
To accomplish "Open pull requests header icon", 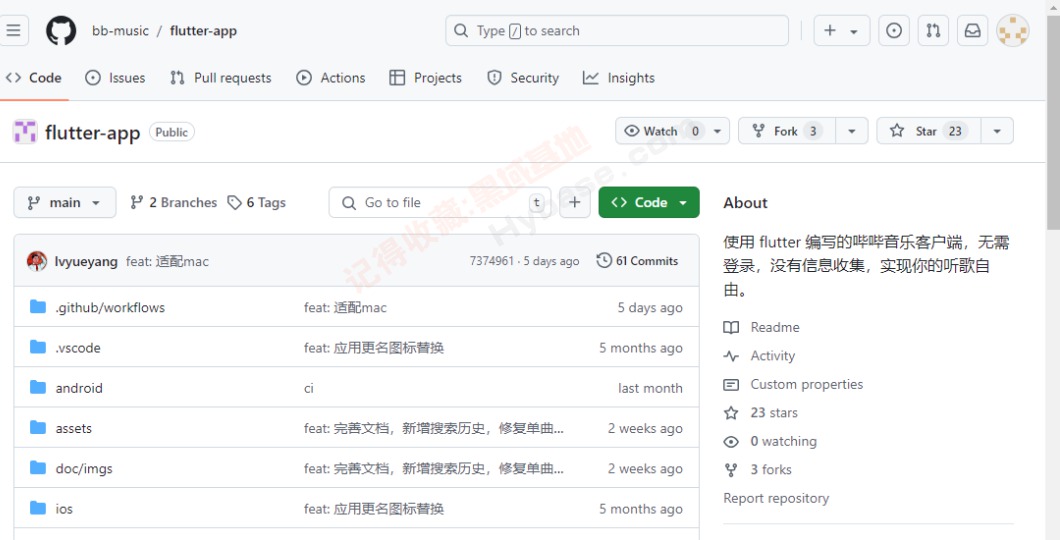I will click(x=933, y=30).
